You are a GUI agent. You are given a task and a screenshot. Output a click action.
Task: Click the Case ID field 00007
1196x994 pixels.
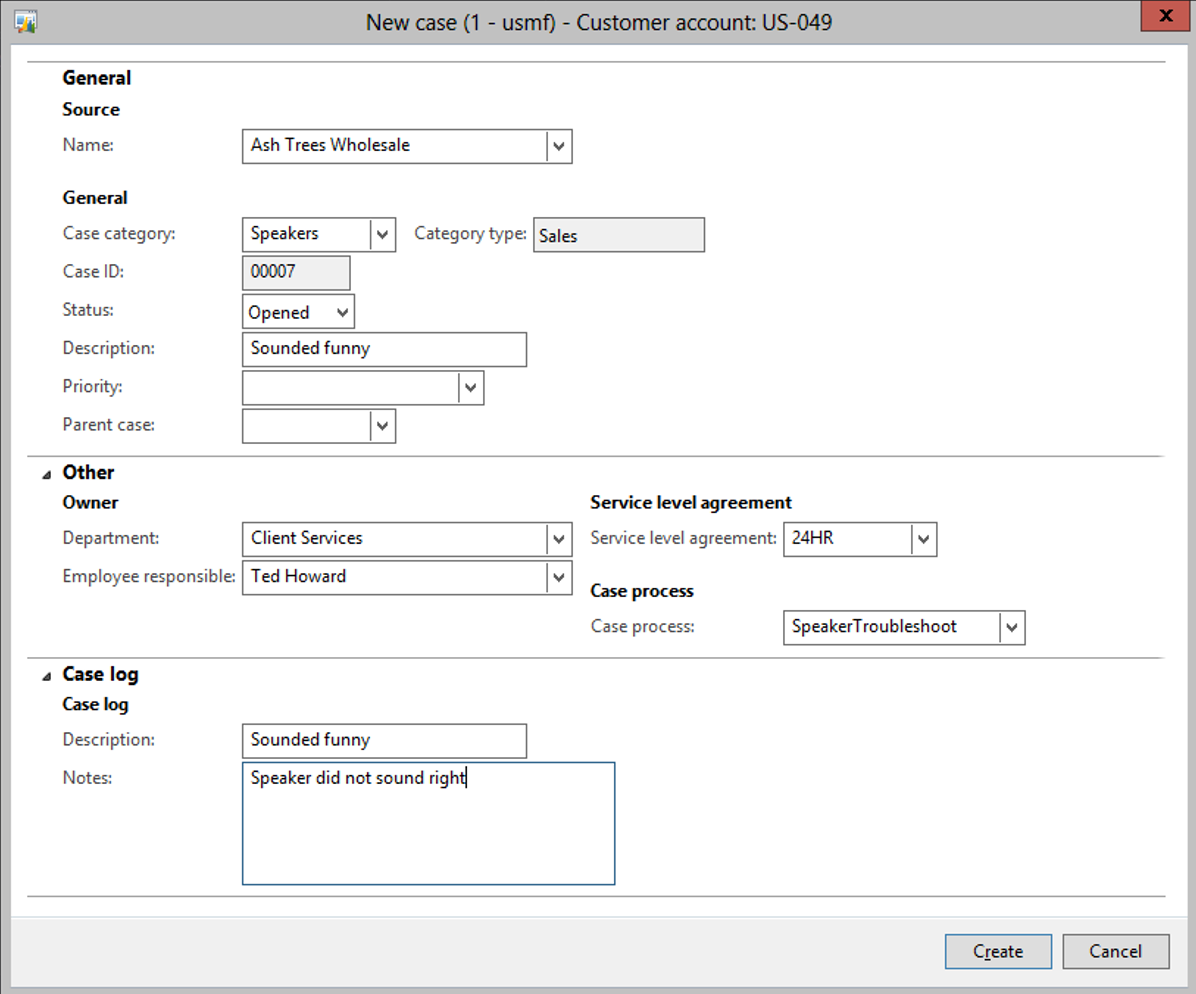(x=296, y=272)
